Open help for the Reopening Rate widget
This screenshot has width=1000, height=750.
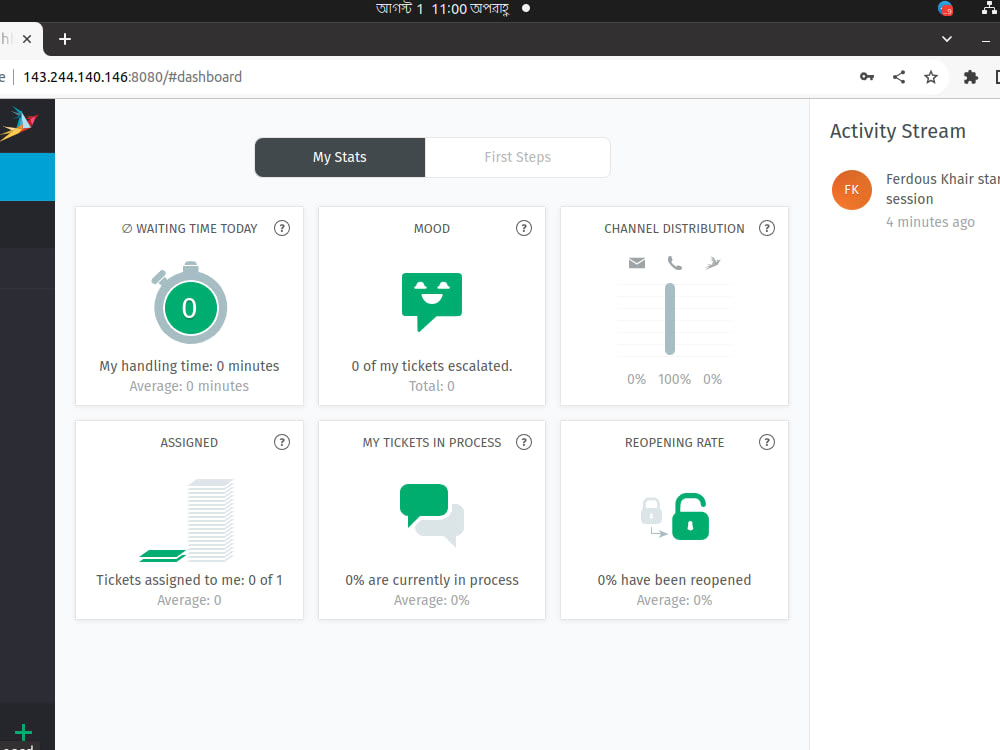(767, 441)
